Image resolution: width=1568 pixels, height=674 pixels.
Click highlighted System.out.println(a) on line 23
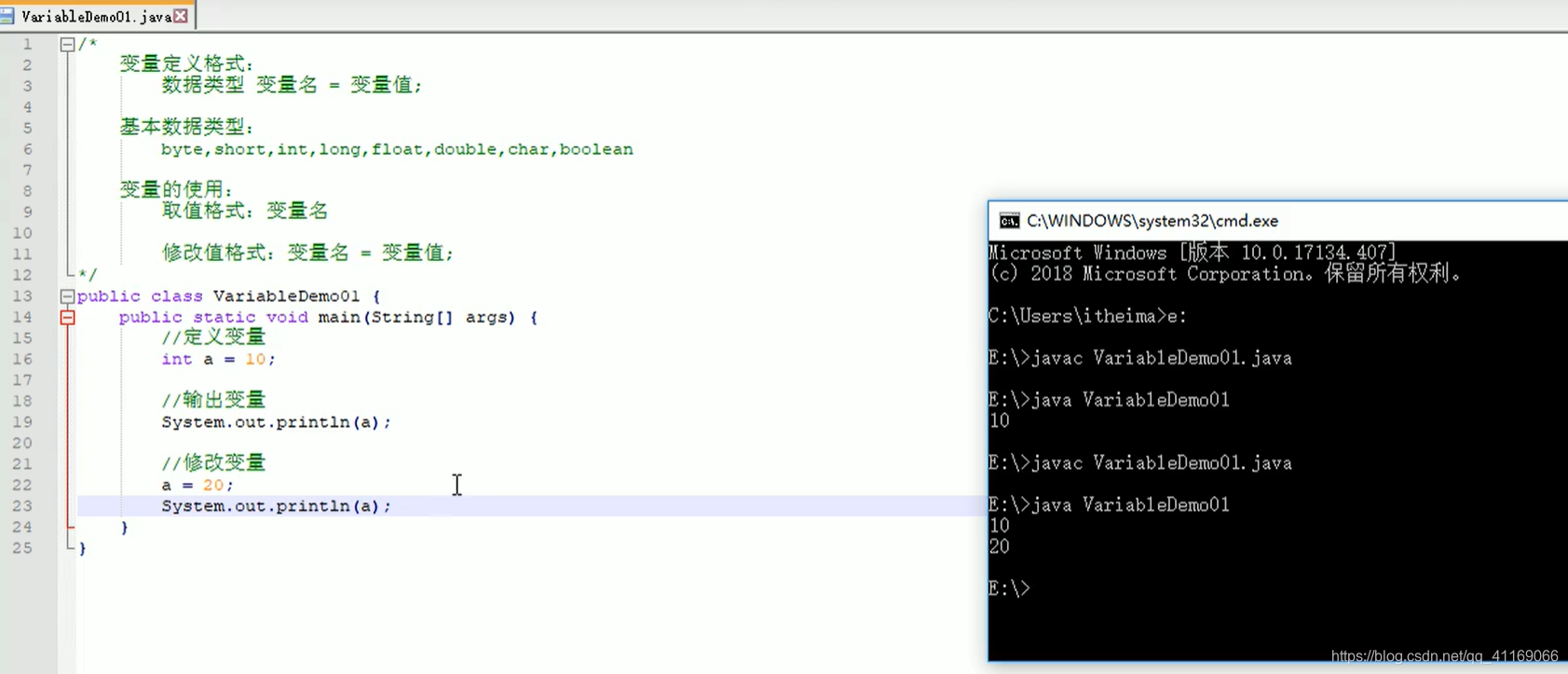(276, 506)
